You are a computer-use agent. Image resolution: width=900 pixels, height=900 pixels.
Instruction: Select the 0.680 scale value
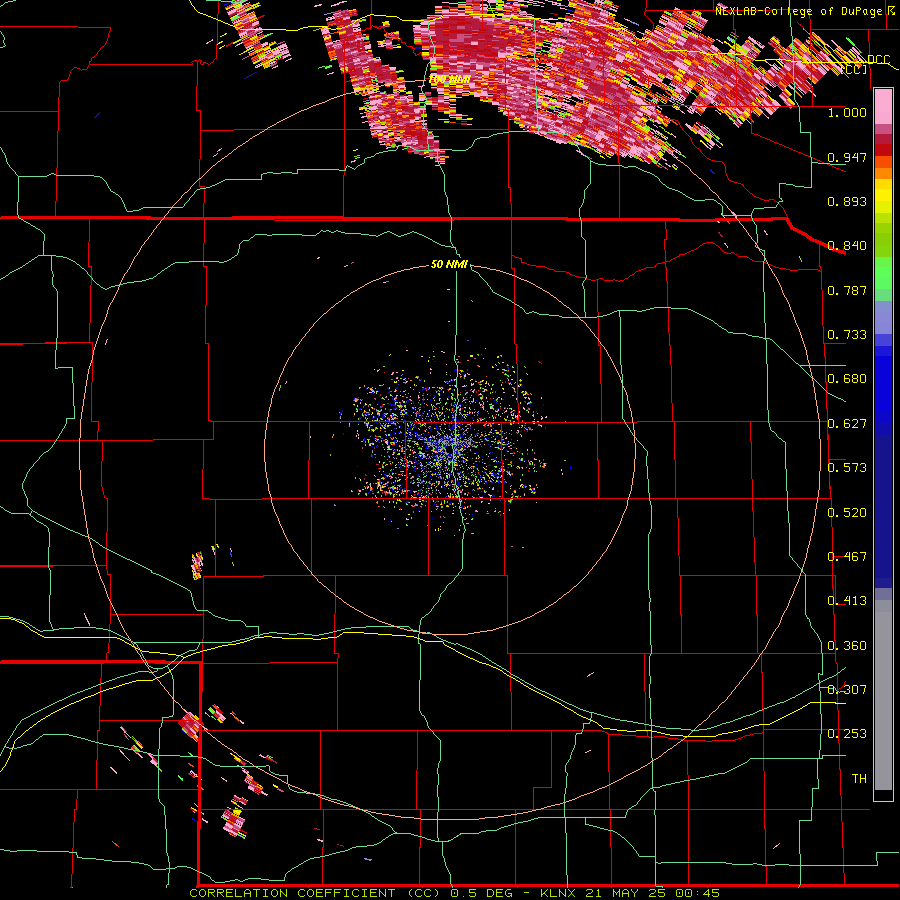tap(847, 379)
